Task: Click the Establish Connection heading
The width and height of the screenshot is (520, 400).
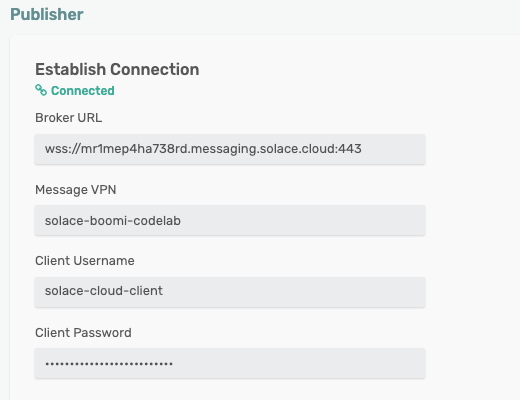Action: tap(117, 69)
